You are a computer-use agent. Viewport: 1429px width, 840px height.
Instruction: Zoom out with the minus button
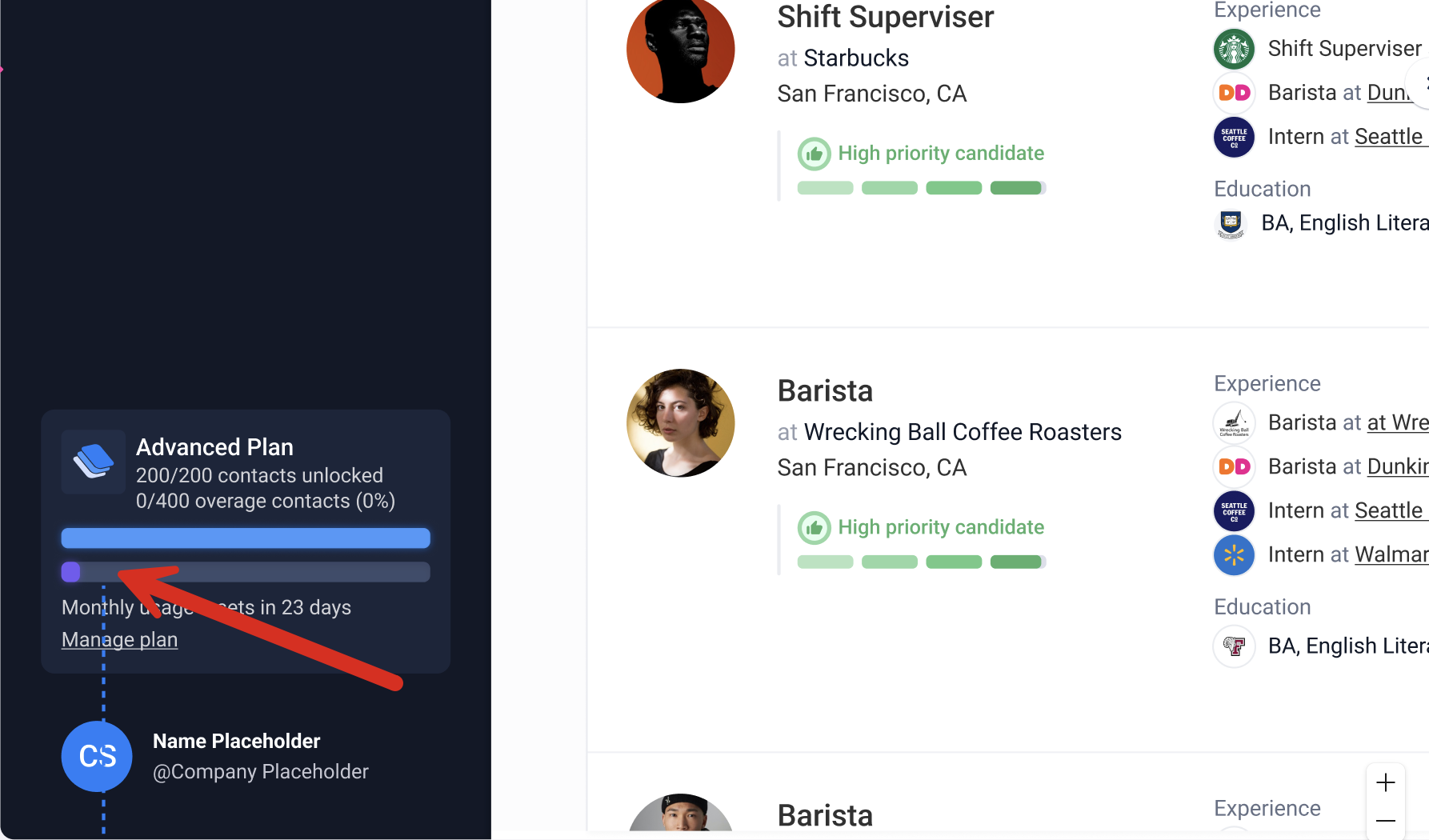[x=1386, y=821]
